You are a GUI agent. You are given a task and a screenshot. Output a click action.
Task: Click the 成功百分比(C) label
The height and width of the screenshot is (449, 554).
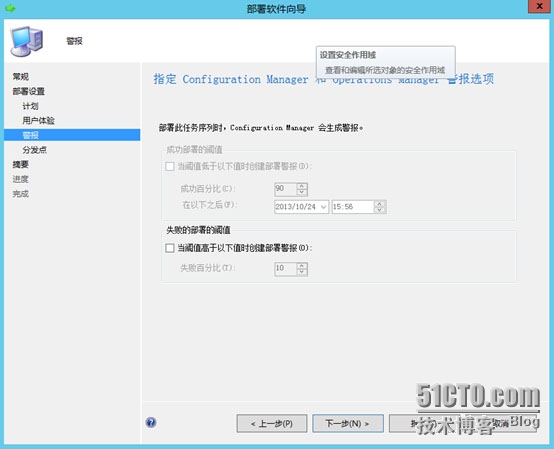208,189
